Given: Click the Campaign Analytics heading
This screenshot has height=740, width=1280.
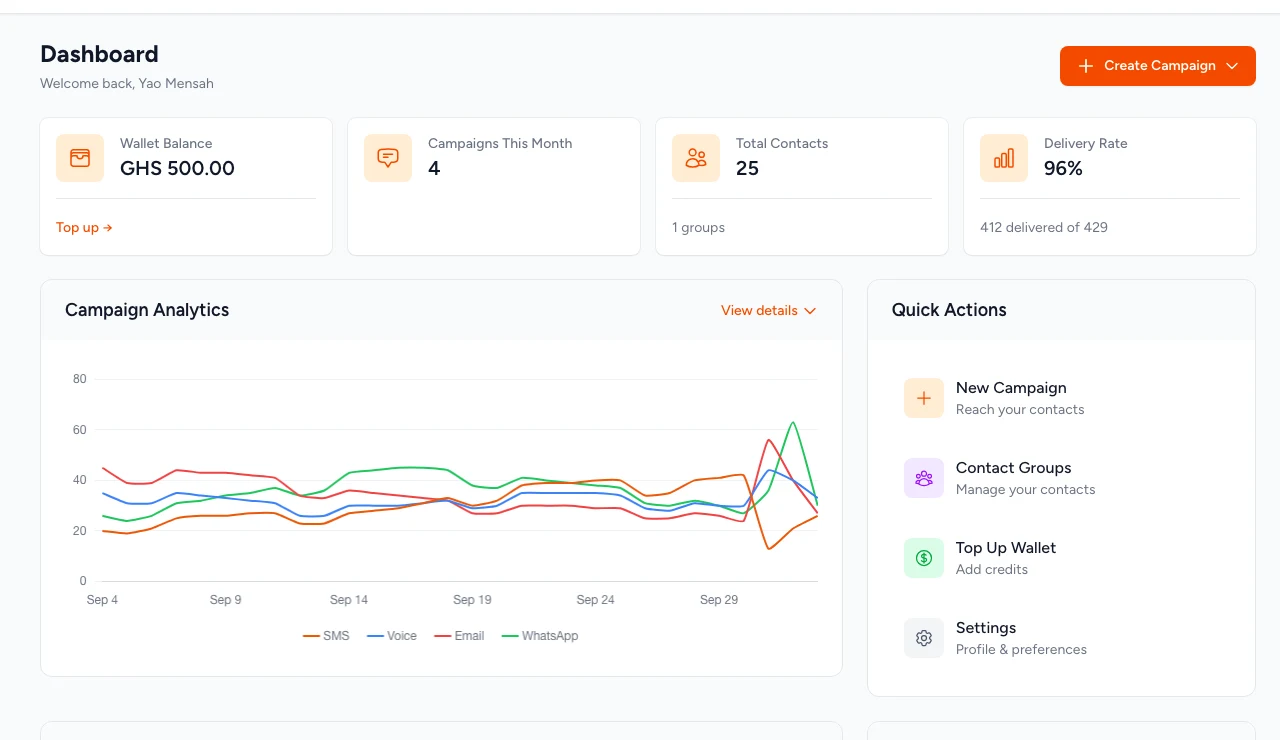Looking at the screenshot, I should coord(147,310).
